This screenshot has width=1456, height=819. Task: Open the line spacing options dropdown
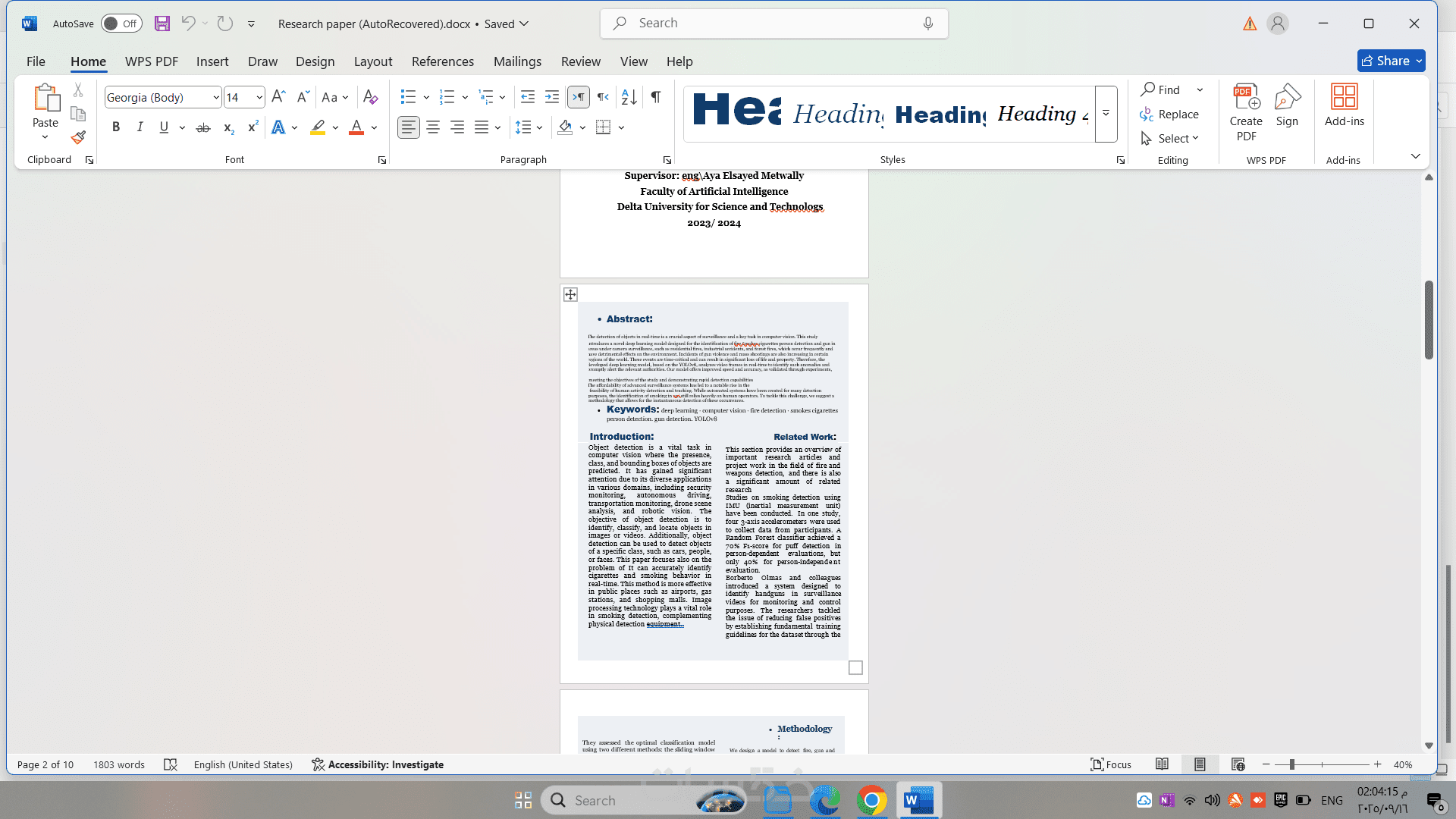click(x=538, y=127)
